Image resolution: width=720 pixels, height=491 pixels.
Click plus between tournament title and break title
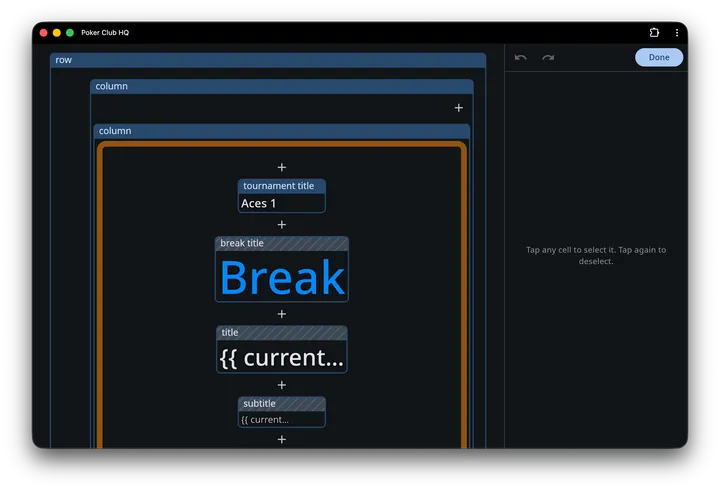[x=282, y=224]
